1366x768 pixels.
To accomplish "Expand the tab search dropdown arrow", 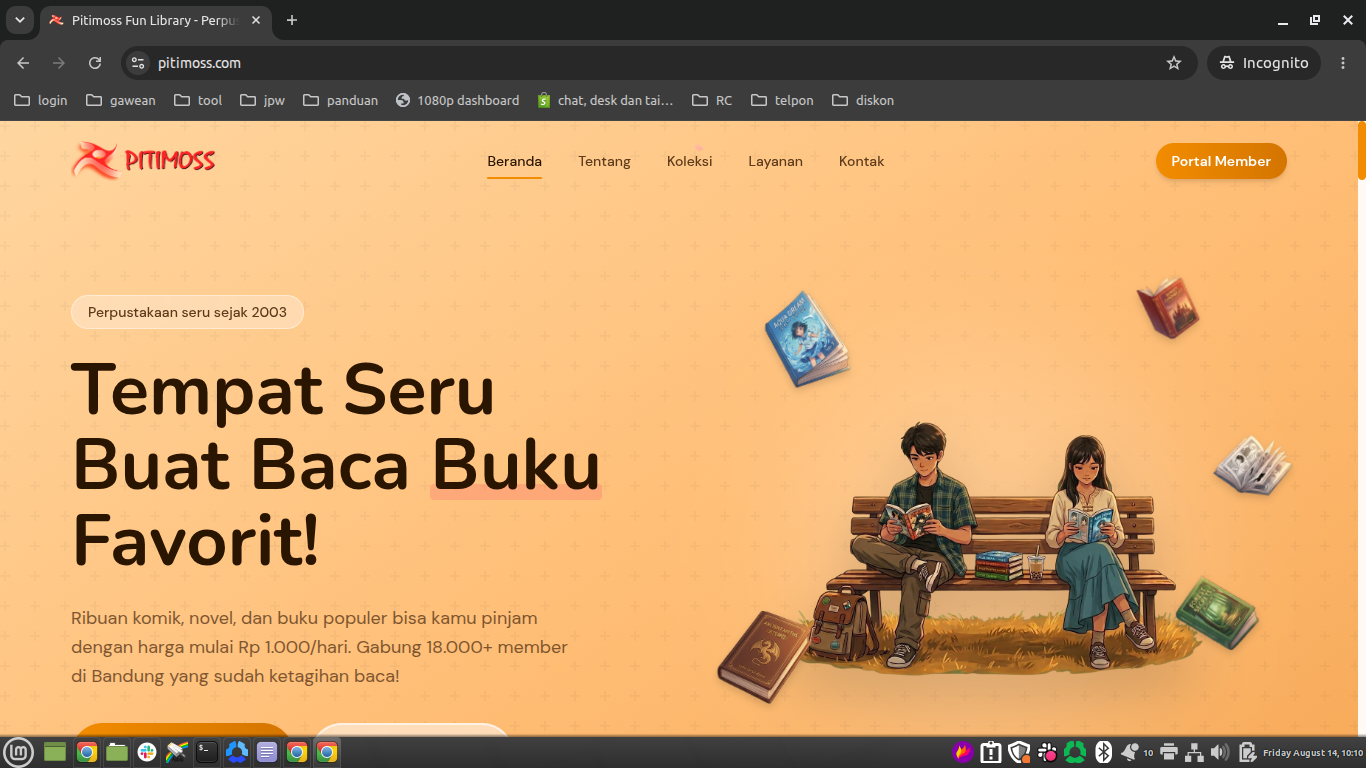I will tap(19, 20).
